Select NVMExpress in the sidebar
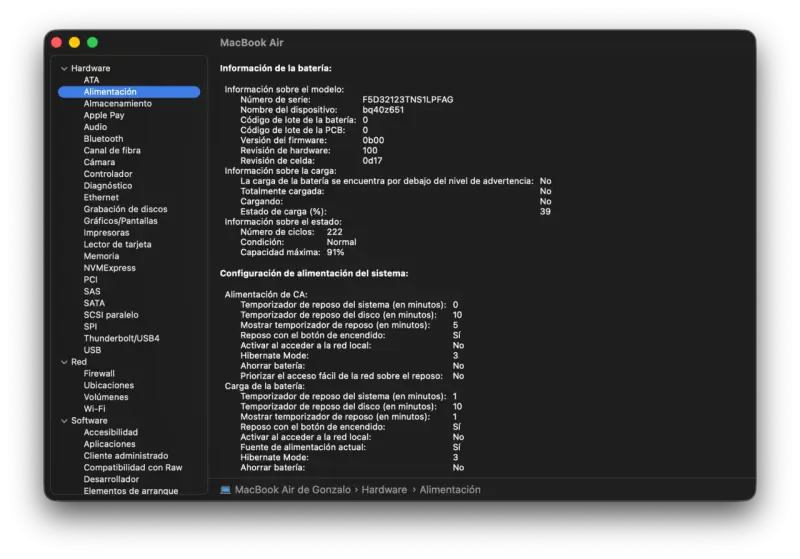 (109, 268)
